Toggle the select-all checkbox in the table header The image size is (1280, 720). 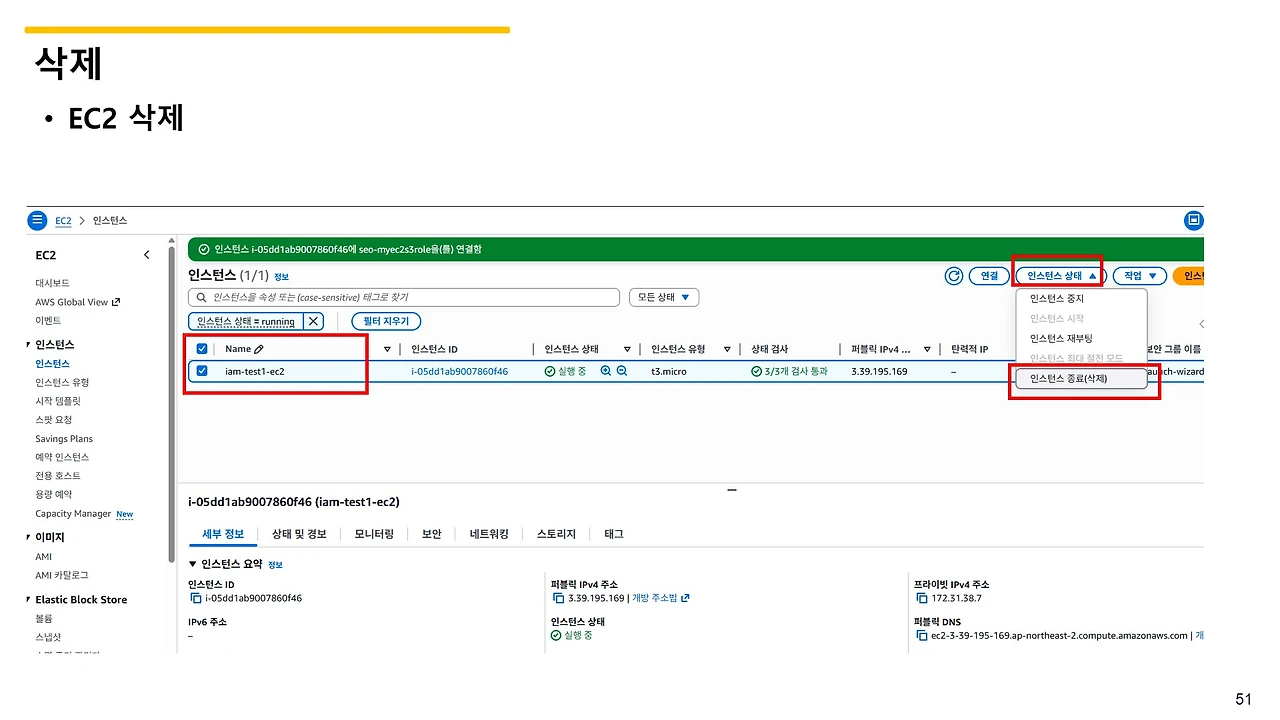[x=202, y=349]
